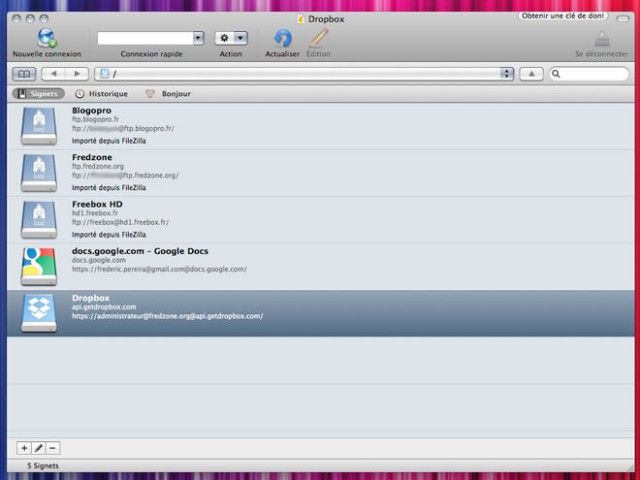Switch to the Historique tab

point(102,94)
